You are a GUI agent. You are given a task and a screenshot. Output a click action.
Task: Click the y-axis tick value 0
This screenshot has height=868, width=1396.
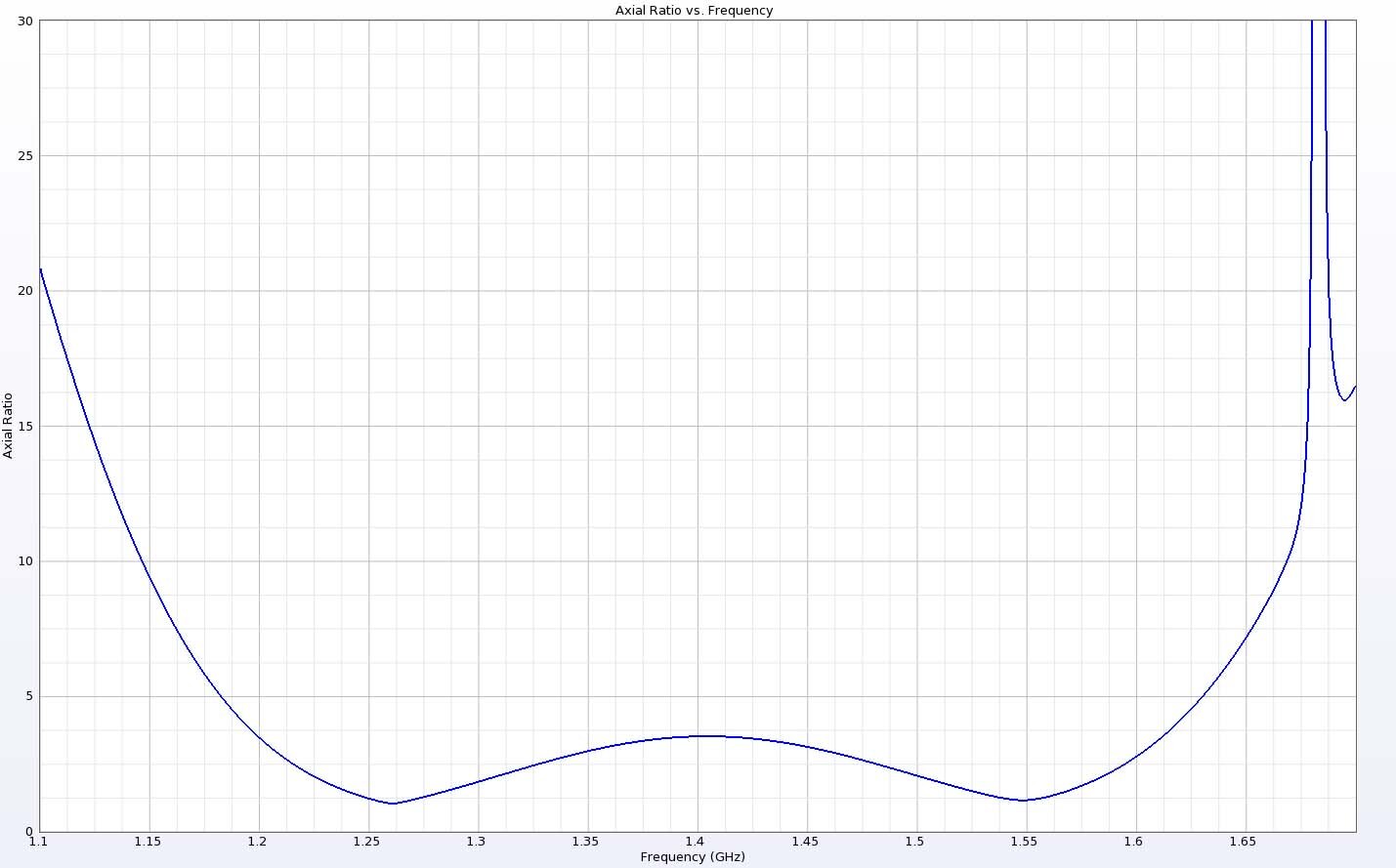tap(29, 832)
